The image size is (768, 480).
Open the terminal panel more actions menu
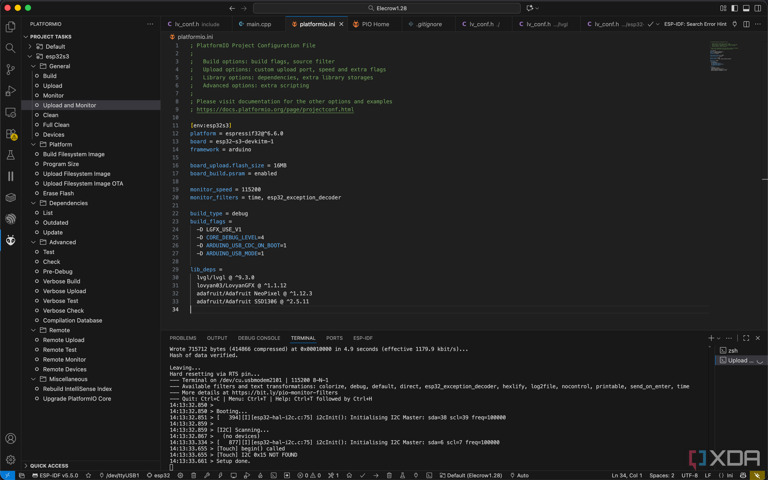pyautogui.click(x=729, y=338)
